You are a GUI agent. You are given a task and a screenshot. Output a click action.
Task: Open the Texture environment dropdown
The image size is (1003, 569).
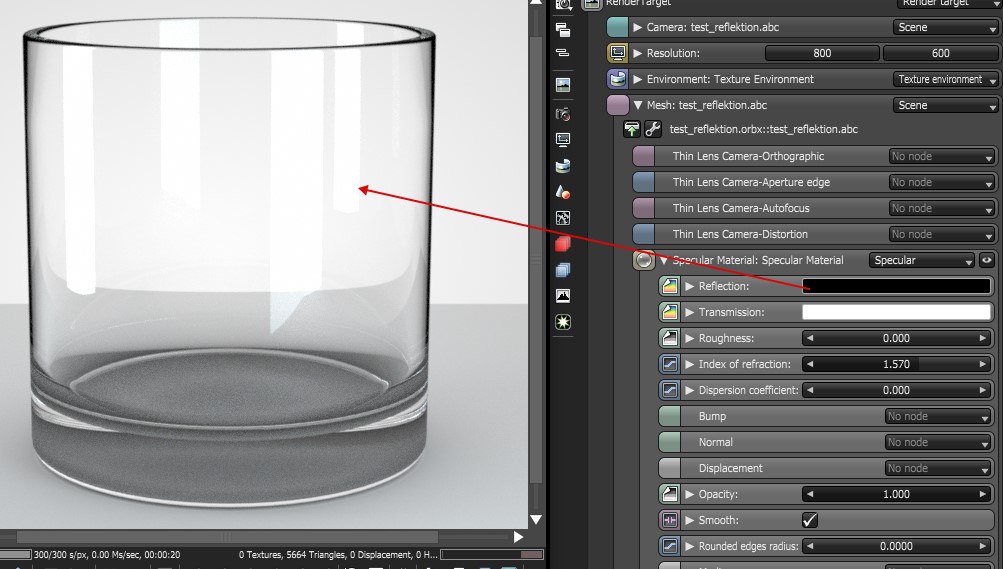(x=945, y=79)
